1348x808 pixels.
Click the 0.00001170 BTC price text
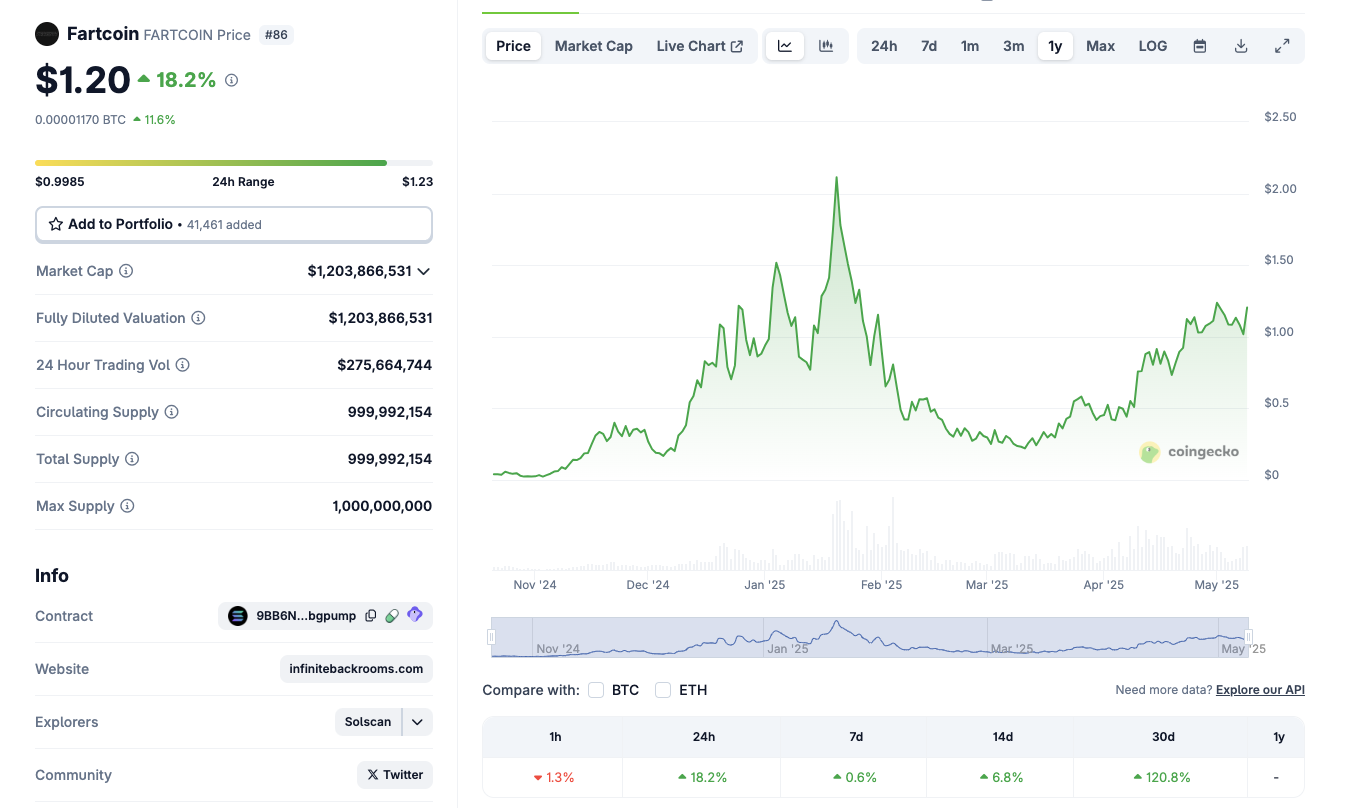[81, 120]
